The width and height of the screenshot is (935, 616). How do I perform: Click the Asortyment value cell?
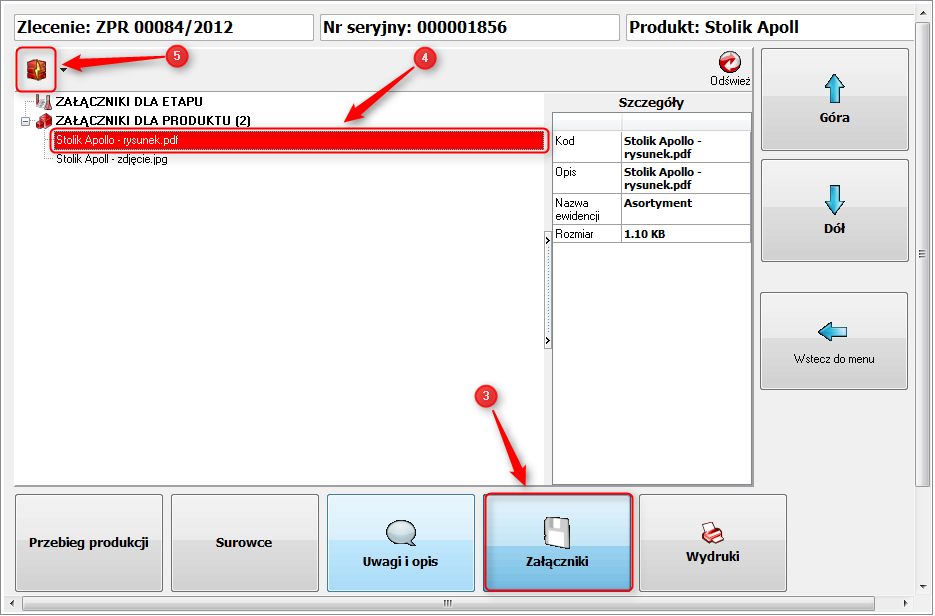[x=686, y=209]
